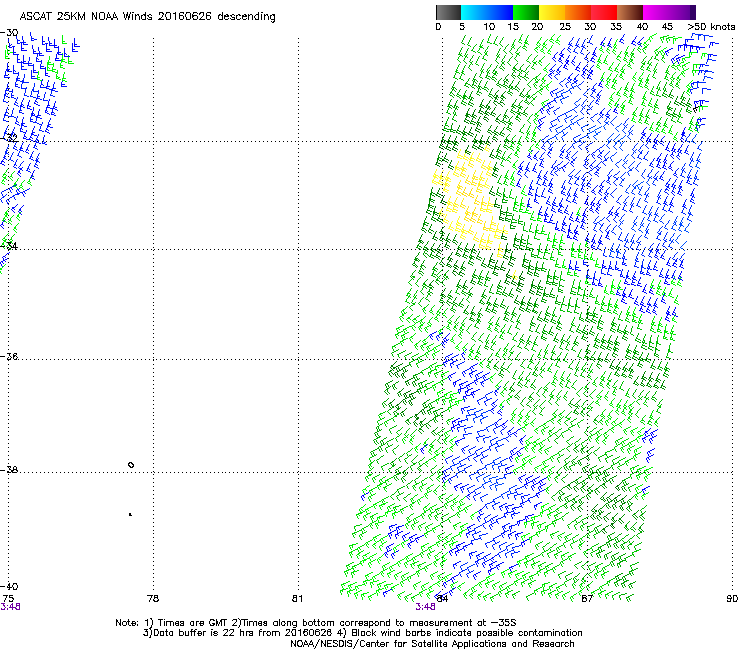Viewport: 740px width, 650px height.
Task: Click the '90' longitude axis label
Action: click(732, 598)
